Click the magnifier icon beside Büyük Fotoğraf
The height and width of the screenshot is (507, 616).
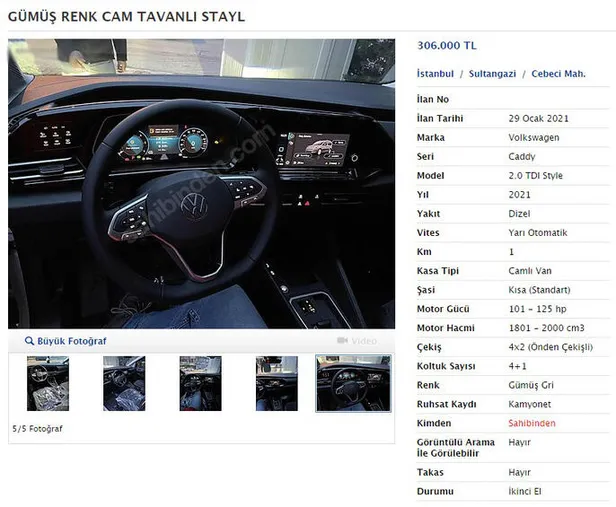tap(29, 341)
